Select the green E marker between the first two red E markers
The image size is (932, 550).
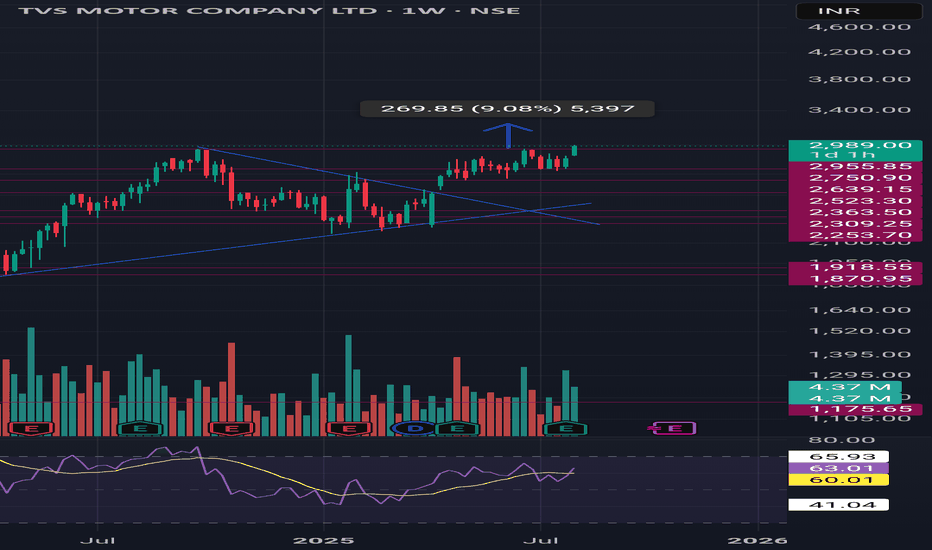click(140, 428)
